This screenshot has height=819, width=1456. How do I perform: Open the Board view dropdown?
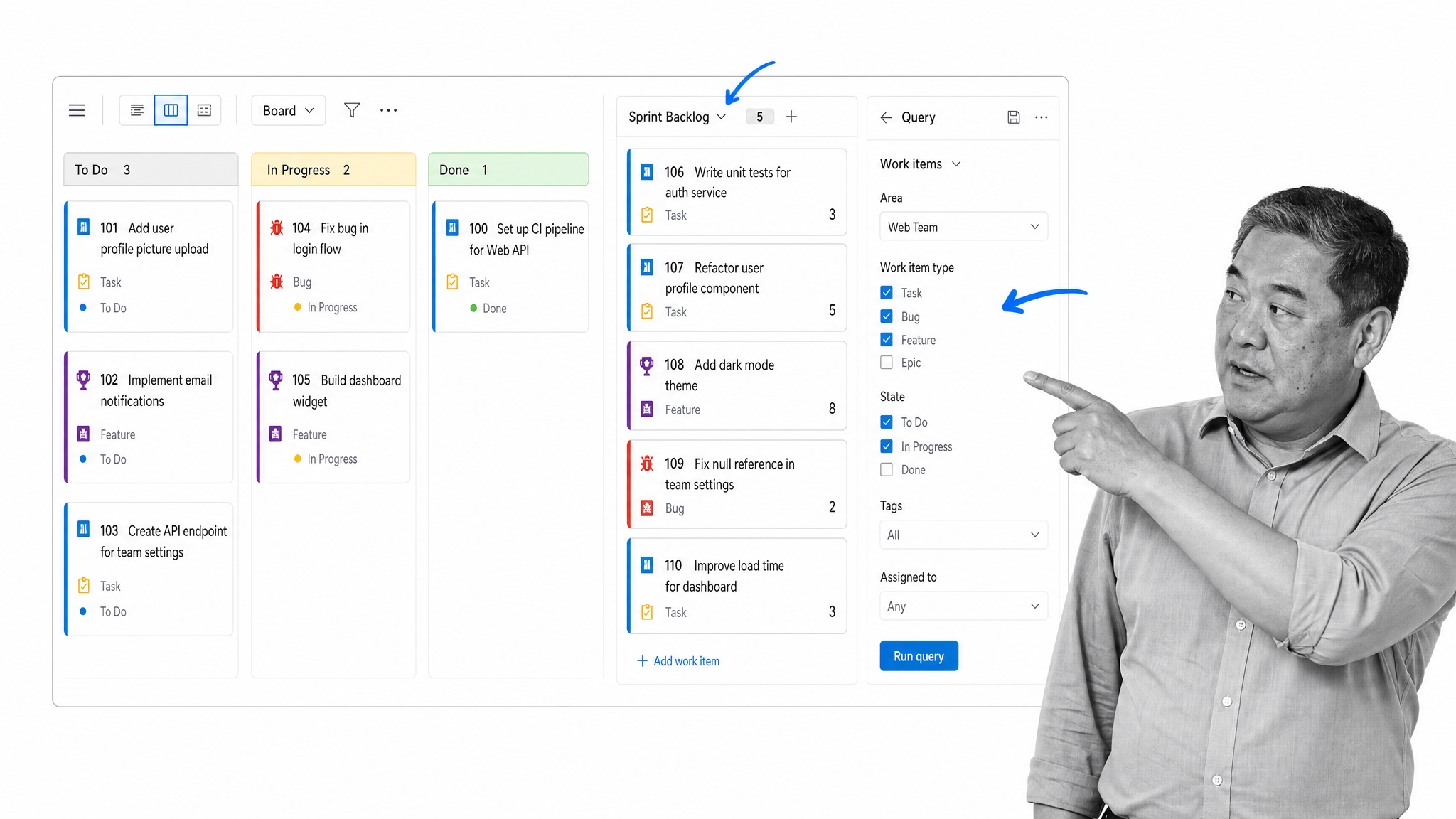coord(288,110)
